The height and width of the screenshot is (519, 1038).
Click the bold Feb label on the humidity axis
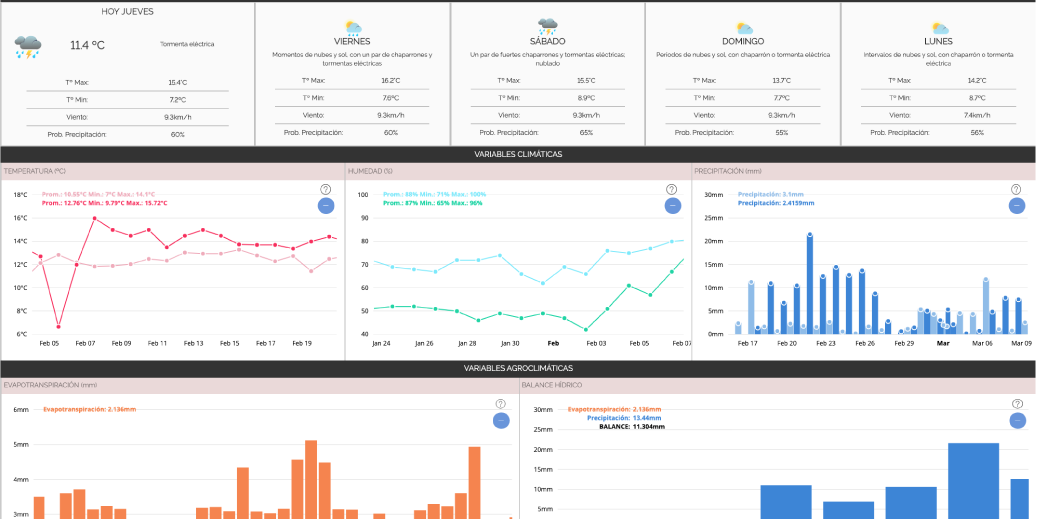click(x=553, y=344)
